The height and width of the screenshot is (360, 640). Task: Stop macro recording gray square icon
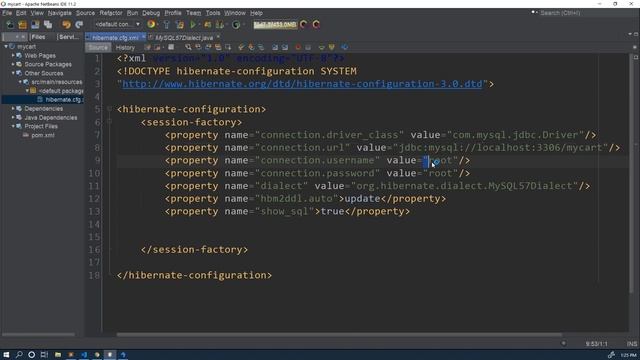[x=308, y=47]
